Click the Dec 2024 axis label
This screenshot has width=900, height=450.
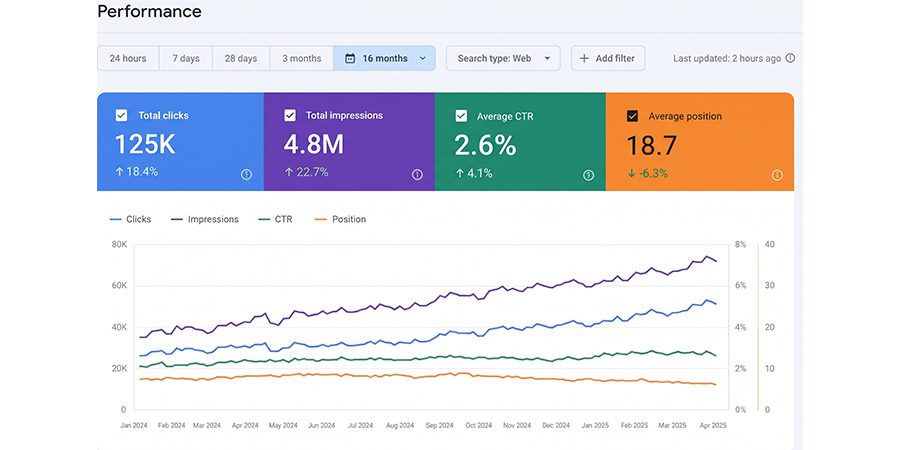tap(556, 425)
